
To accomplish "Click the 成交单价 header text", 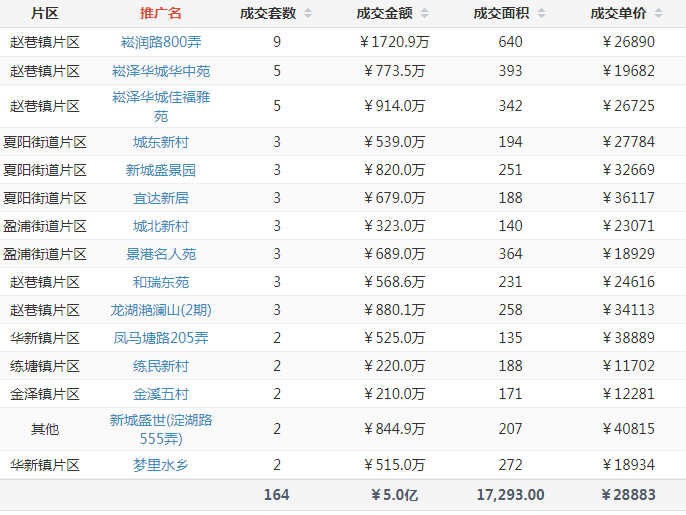I will pyautogui.click(x=618, y=13).
